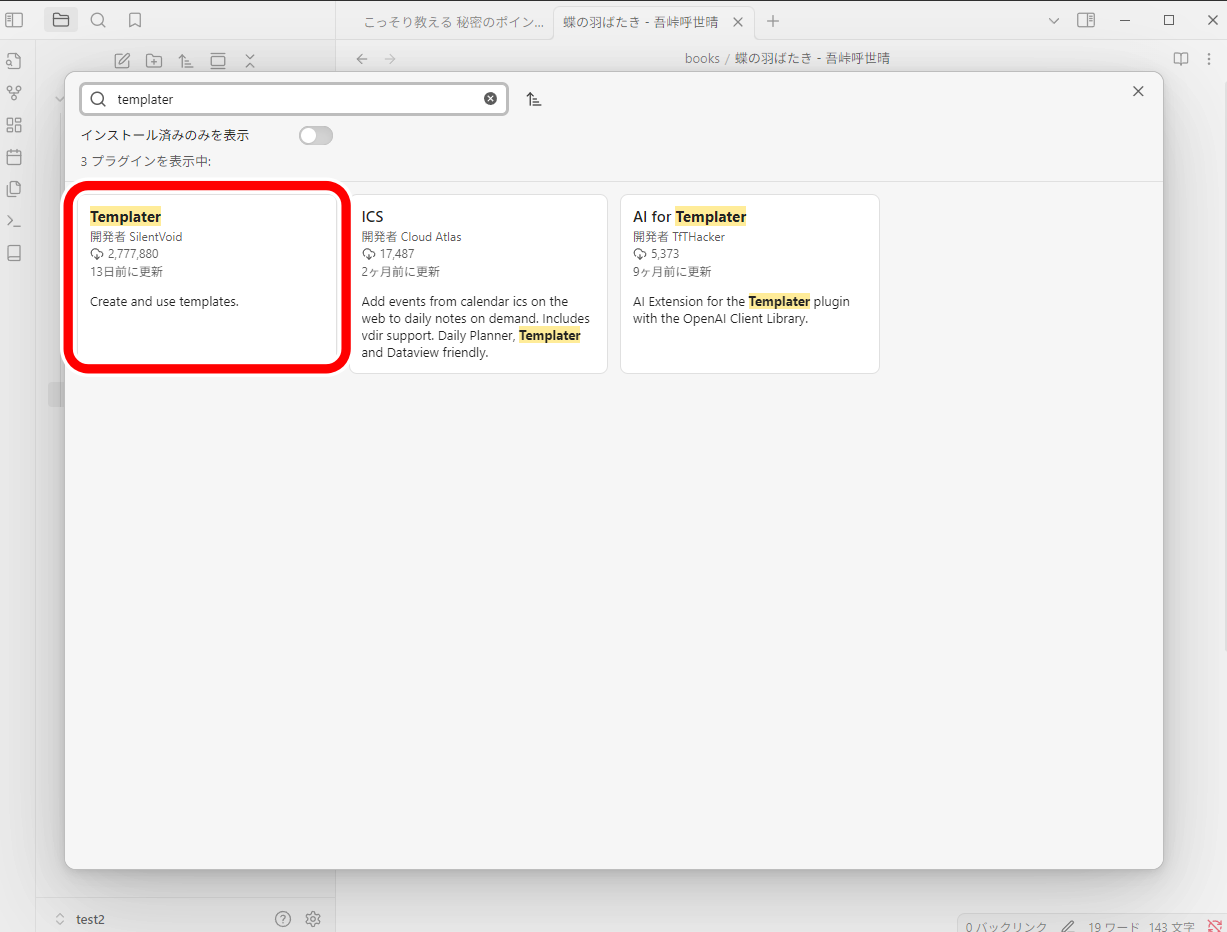Expand the tab list dropdown arrow

click(1053, 20)
